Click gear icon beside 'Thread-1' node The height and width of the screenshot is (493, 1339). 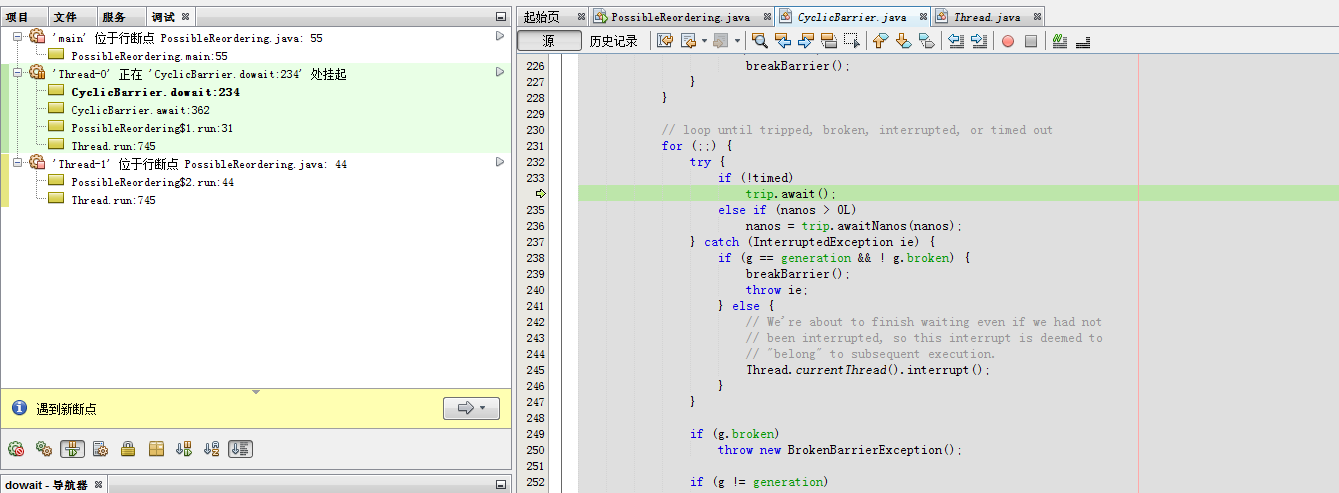[37, 163]
